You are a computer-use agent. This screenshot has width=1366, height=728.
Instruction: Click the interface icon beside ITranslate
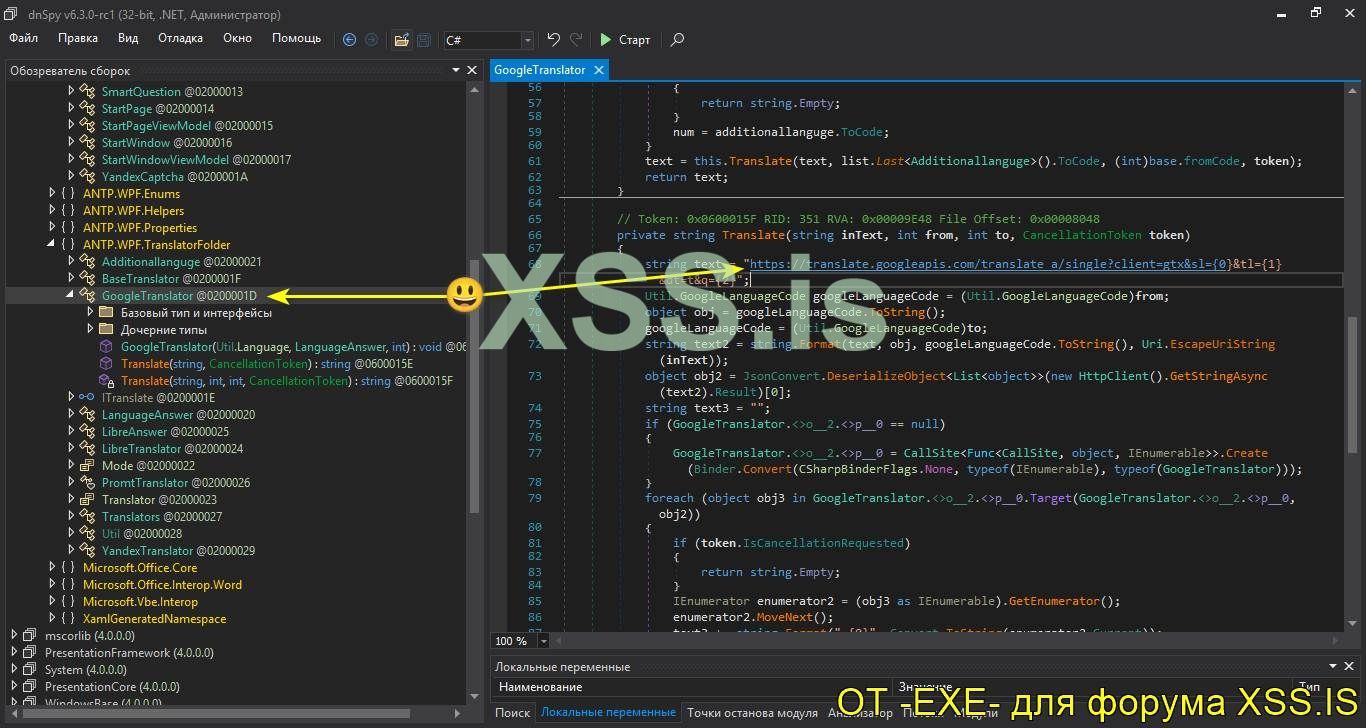tap(87, 397)
